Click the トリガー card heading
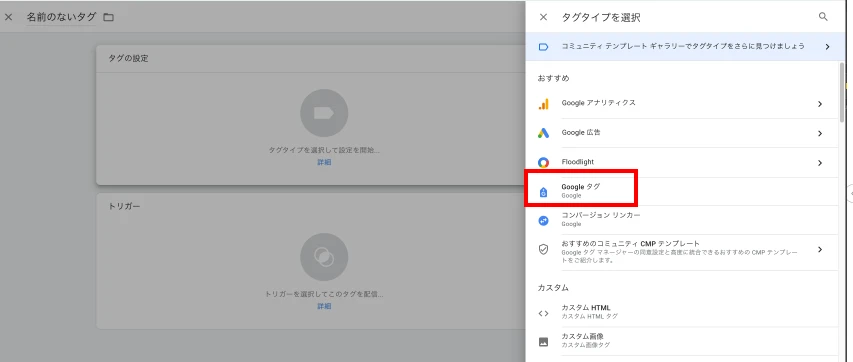 [124, 206]
